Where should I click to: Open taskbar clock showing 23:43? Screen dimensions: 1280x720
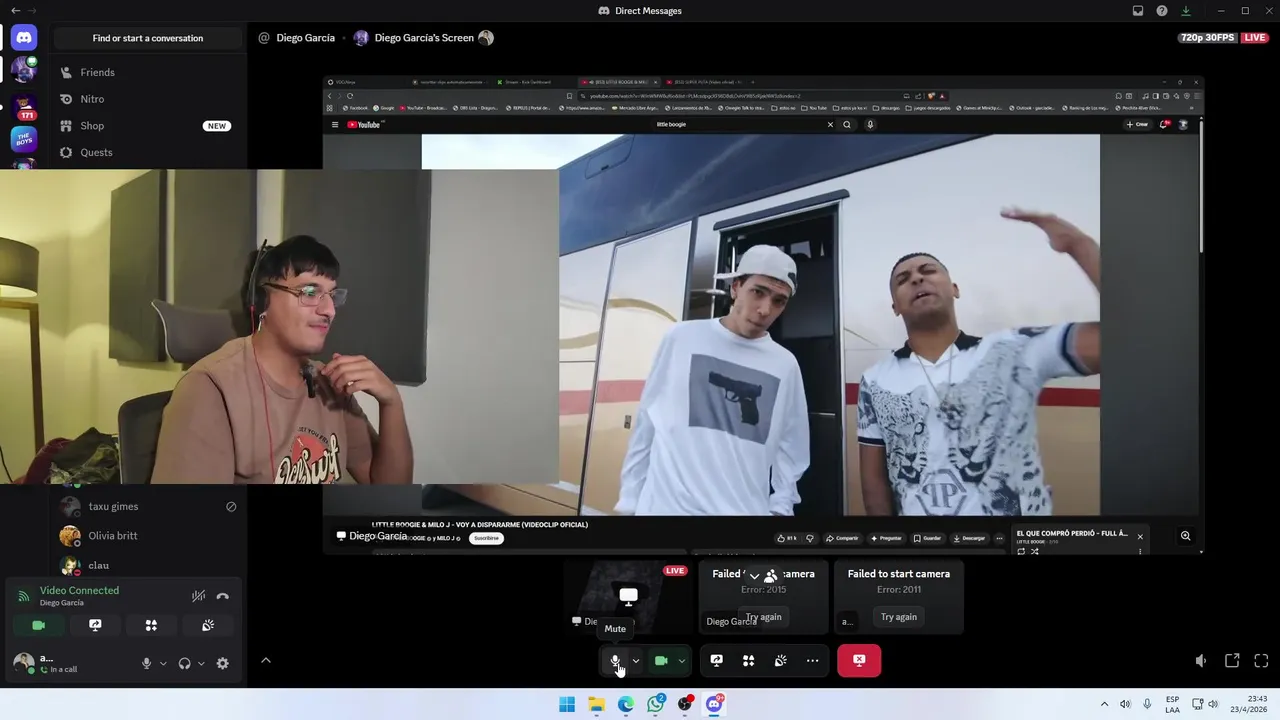point(1249,704)
